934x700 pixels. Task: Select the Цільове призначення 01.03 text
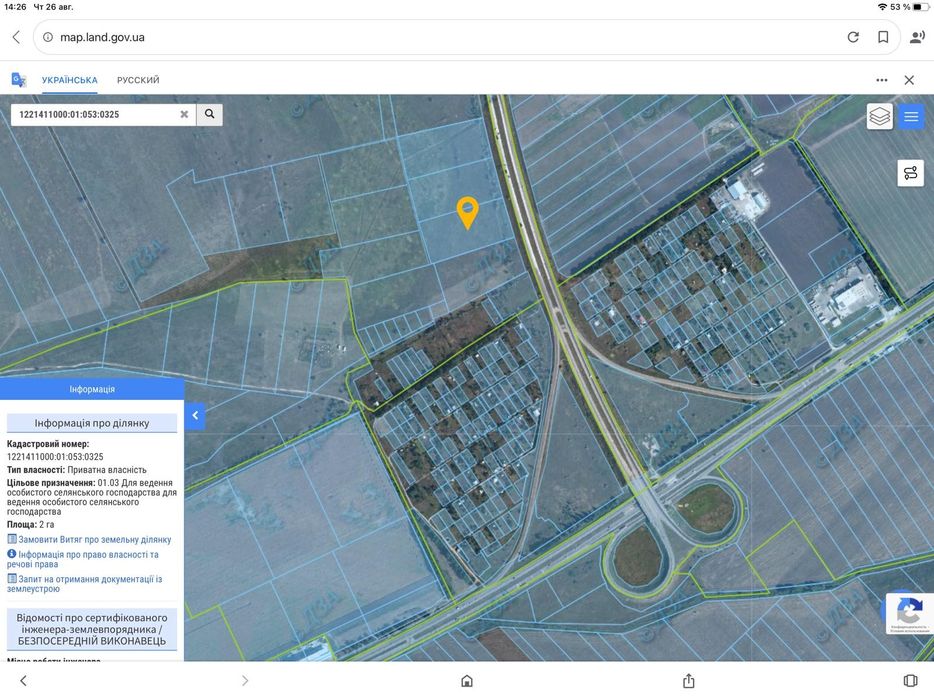click(92, 497)
